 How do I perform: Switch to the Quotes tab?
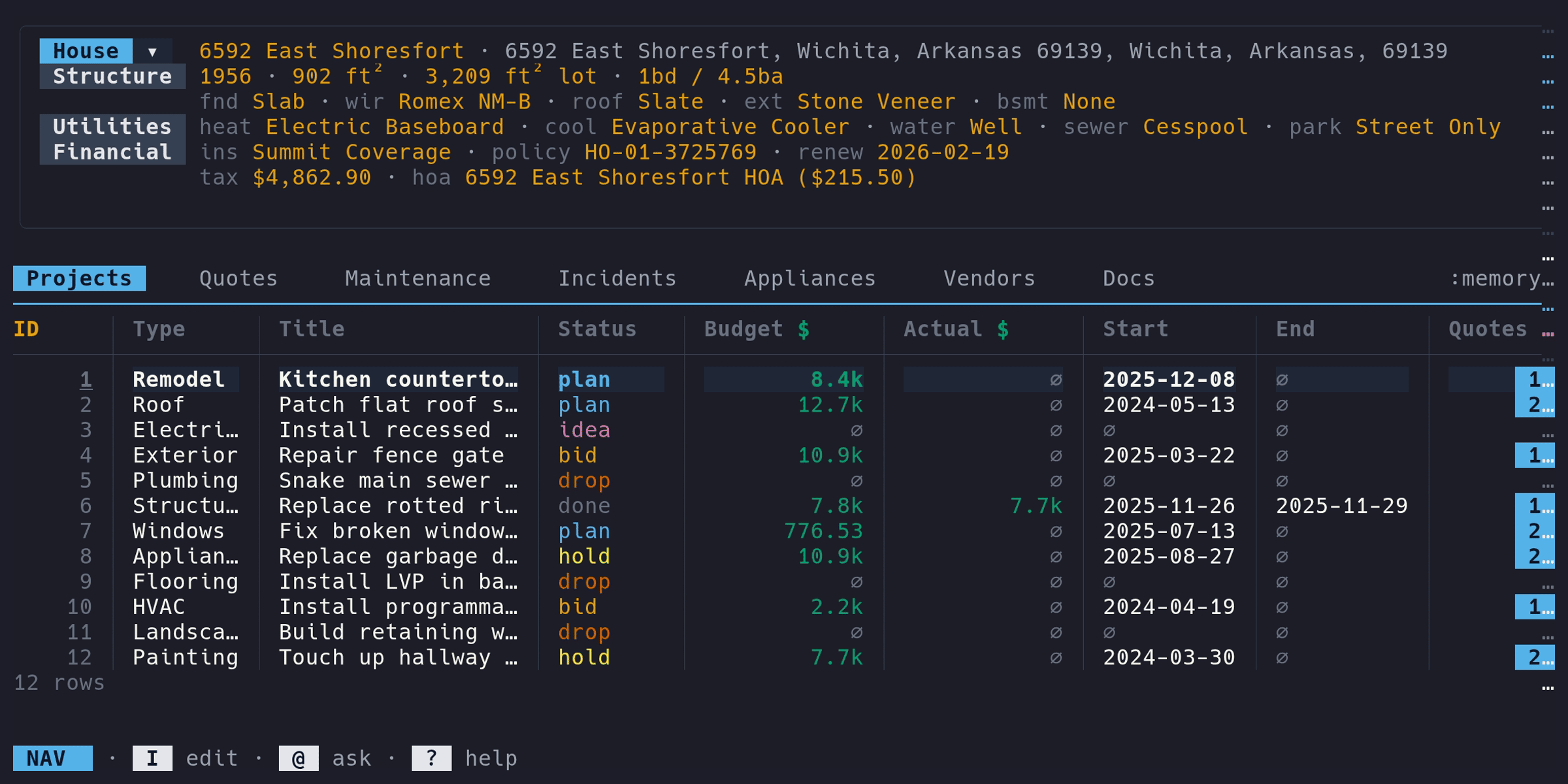pyautogui.click(x=238, y=279)
